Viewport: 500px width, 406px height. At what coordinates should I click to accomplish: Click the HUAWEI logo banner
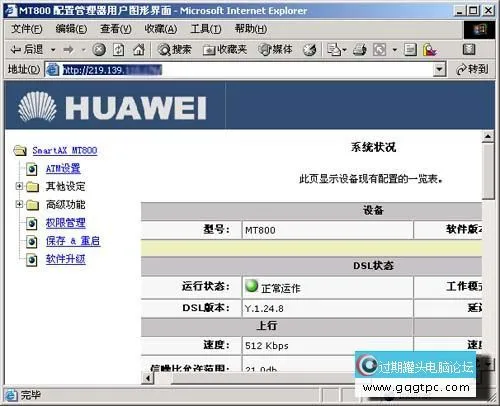tap(112, 107)
